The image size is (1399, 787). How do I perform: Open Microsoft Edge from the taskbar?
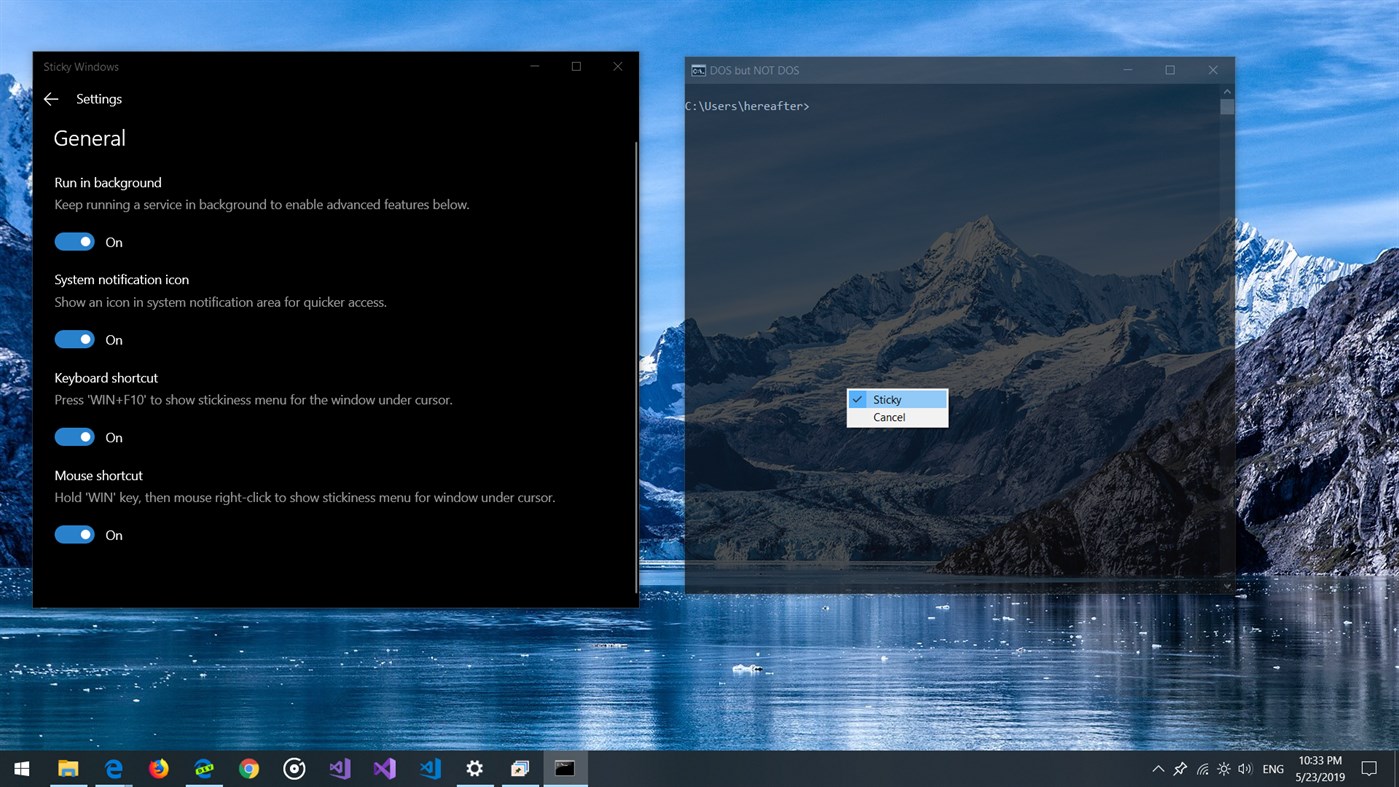(x=113, y=768)
